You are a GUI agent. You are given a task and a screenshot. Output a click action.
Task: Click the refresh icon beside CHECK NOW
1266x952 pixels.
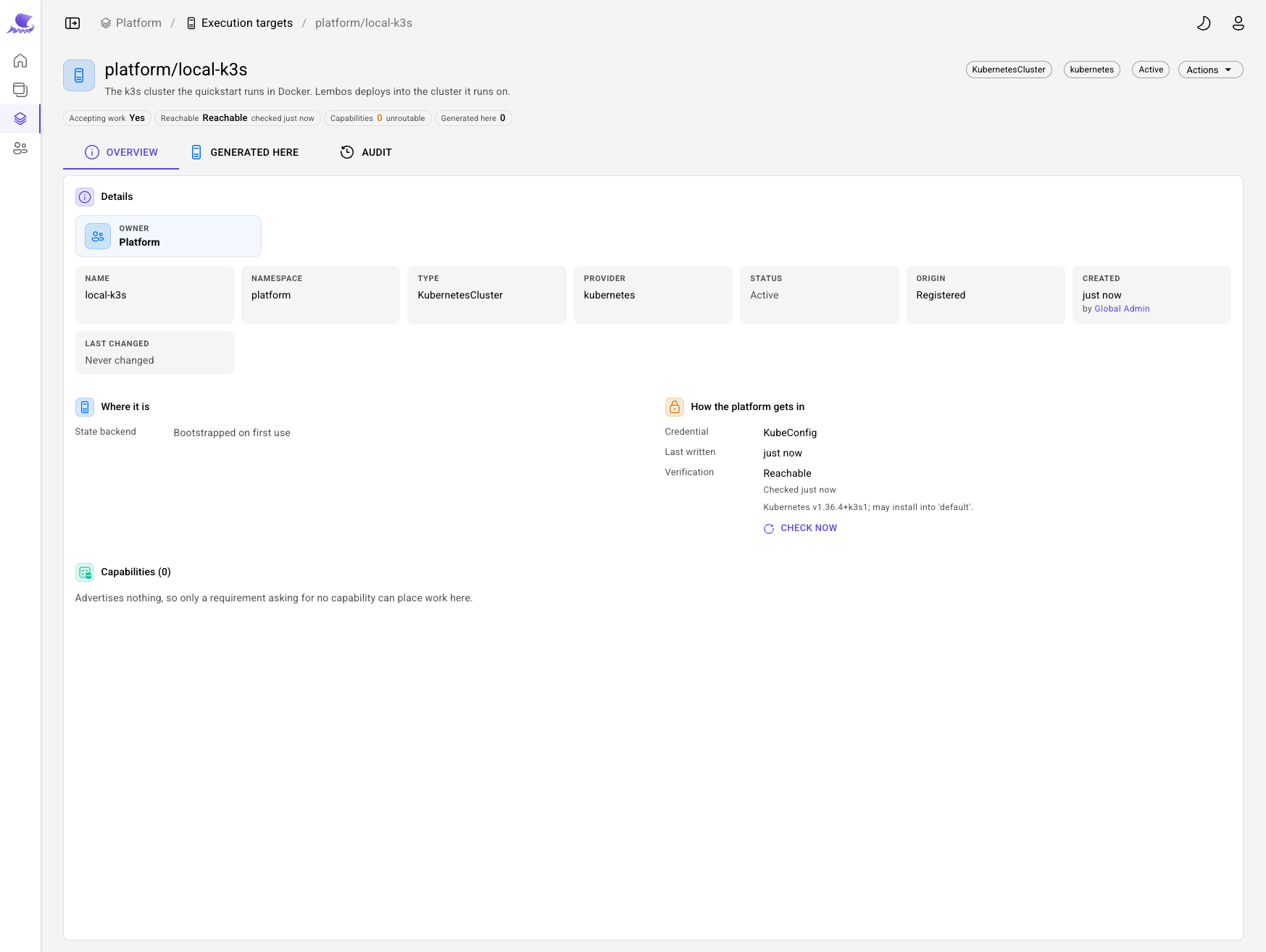coord(769,529)
